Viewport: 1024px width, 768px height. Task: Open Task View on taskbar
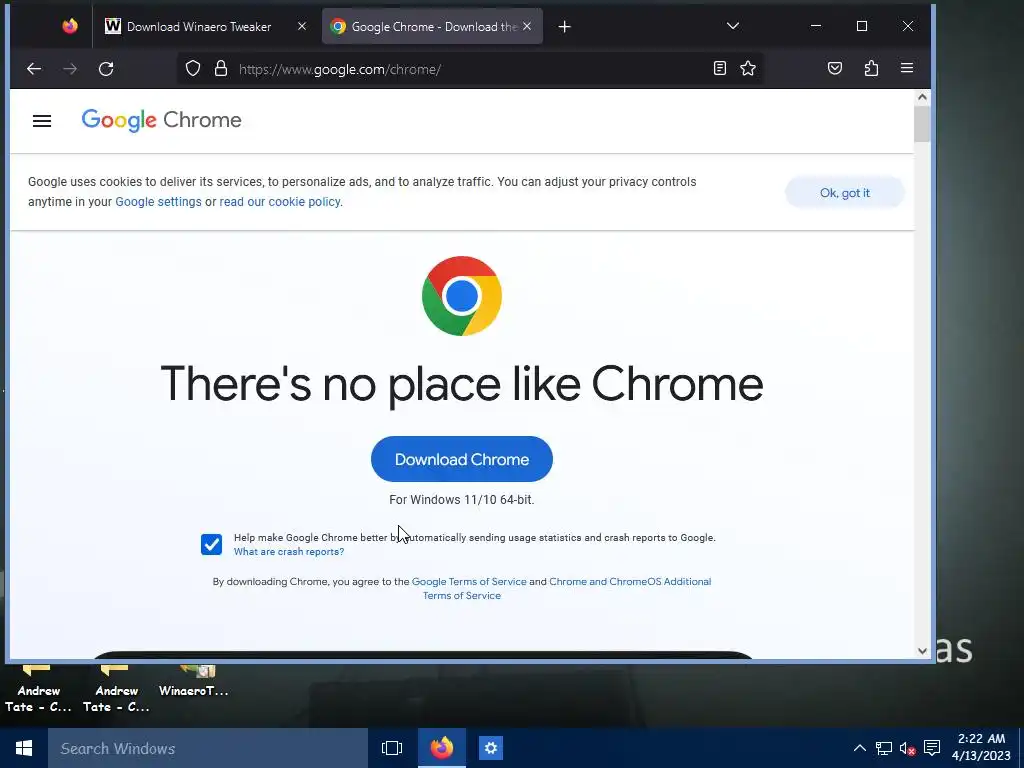(x=392, y=748)
